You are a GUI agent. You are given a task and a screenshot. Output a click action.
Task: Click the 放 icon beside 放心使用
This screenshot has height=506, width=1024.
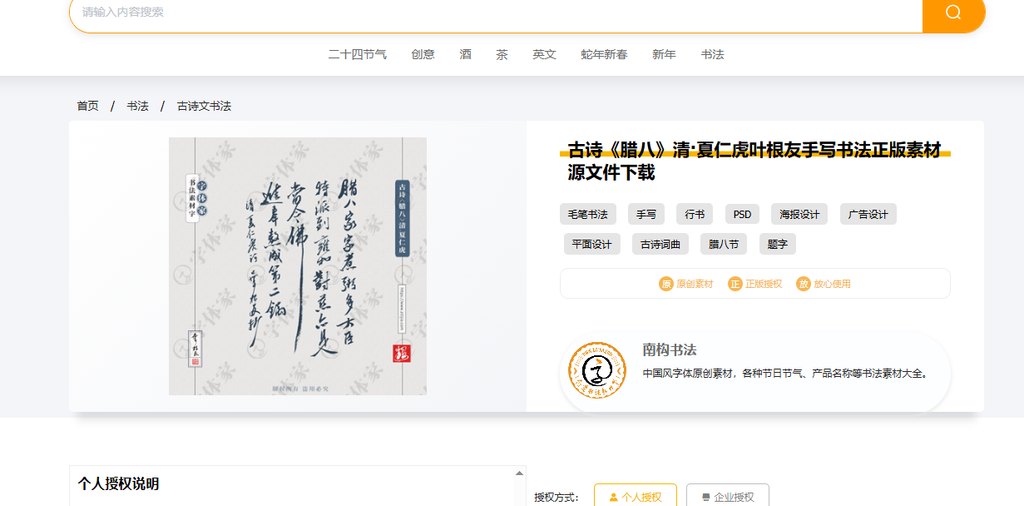point(803,283)
